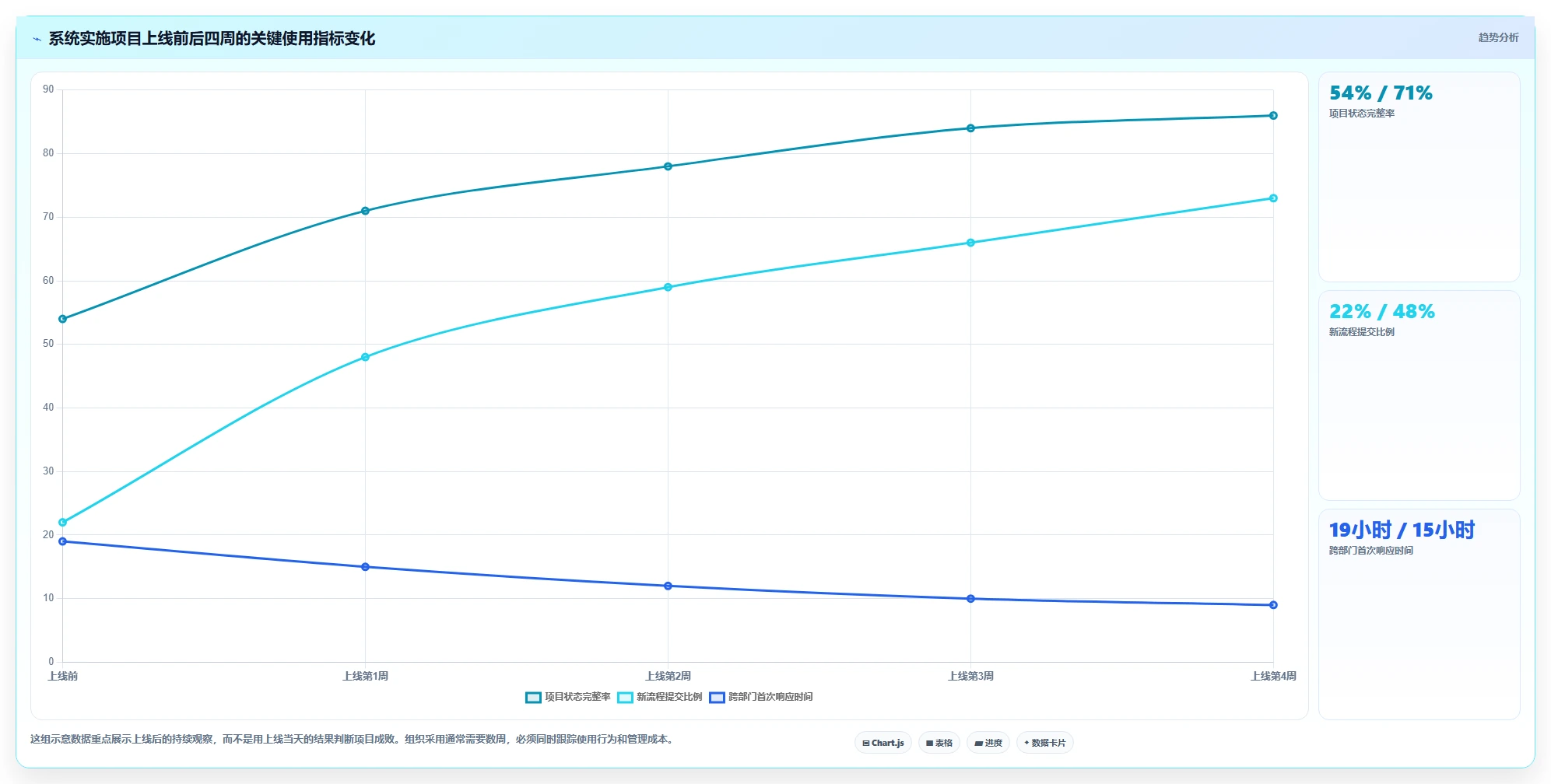Click the 项目状态完整率 point at 上线第1周

[365, 211]
